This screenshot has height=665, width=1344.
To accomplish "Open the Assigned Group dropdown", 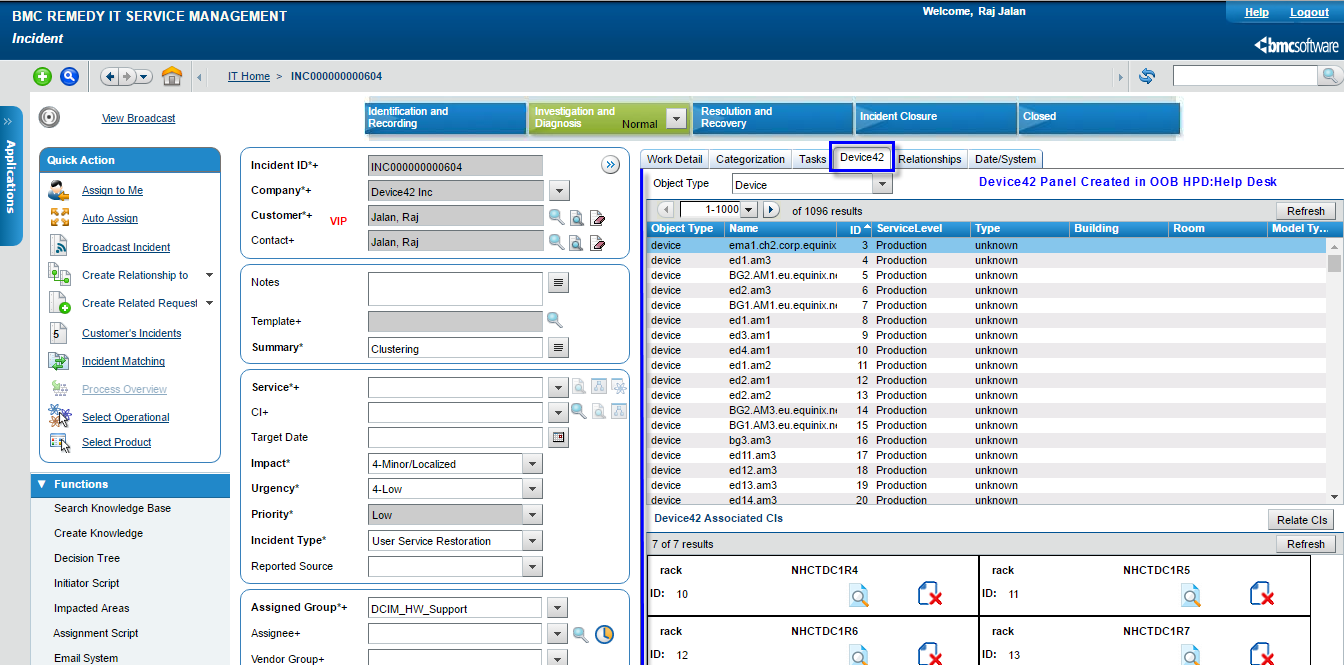I will pyautogui.click(x=559, y=608).
